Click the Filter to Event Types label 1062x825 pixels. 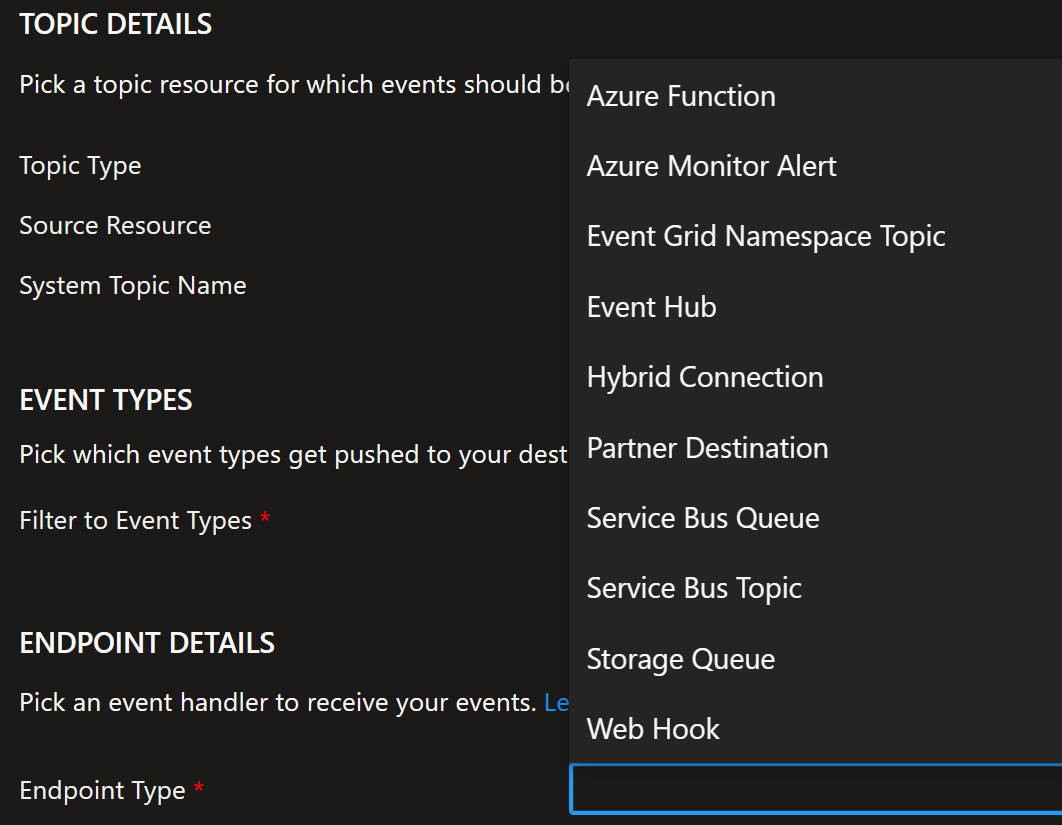tap(135, 521)
